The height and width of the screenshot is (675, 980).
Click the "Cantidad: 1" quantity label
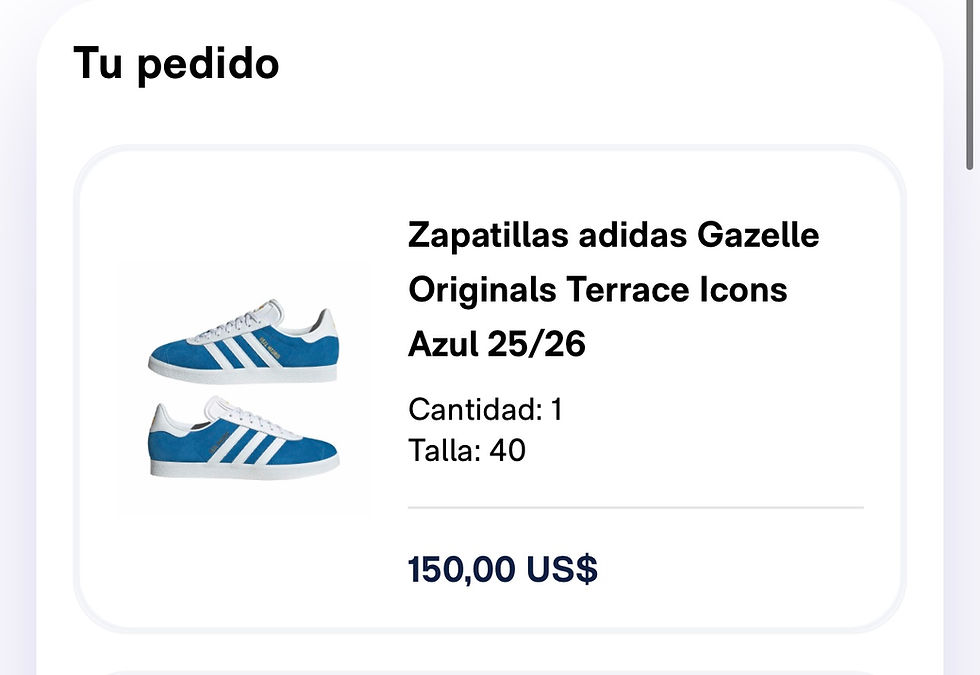pos(485,409)
